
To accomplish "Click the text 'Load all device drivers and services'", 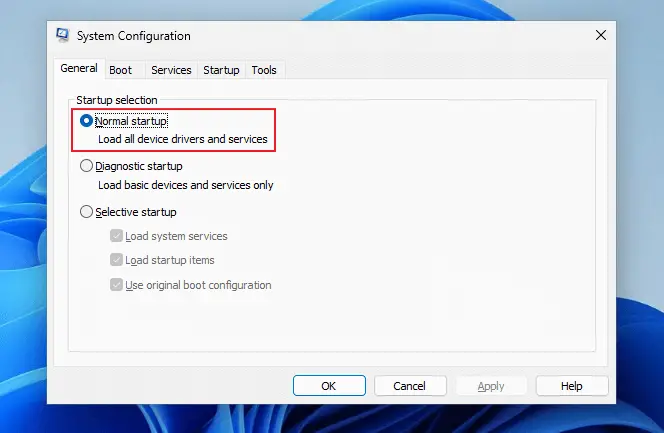I will 183,139.
